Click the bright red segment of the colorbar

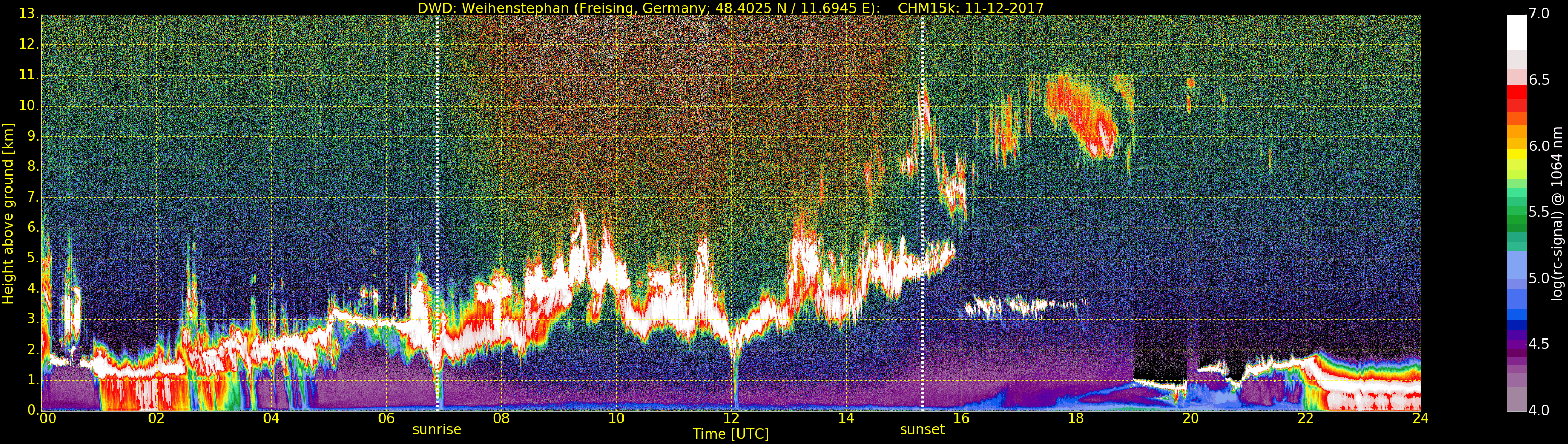1516,91
